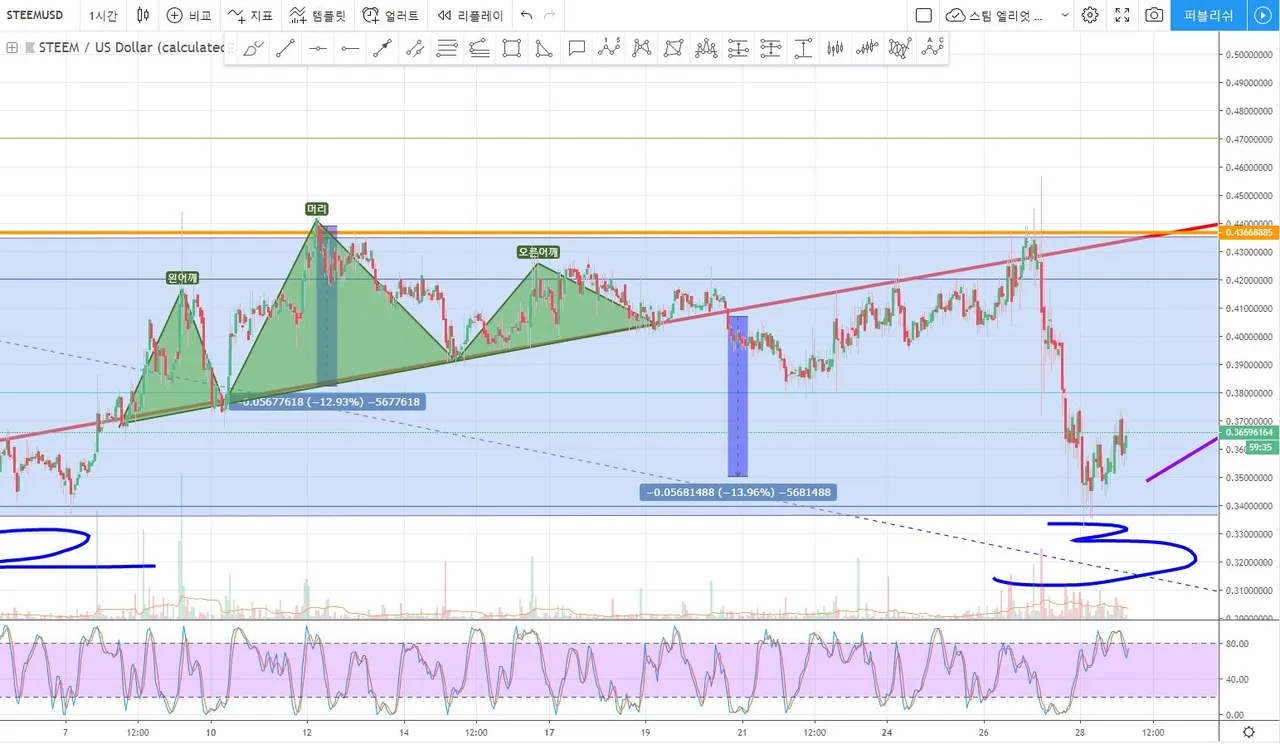Image resolution: width=1280 pixels, height=744 pixels.
Task: Open chart settings gear in top bar
Action: [x=1090, y=15]
